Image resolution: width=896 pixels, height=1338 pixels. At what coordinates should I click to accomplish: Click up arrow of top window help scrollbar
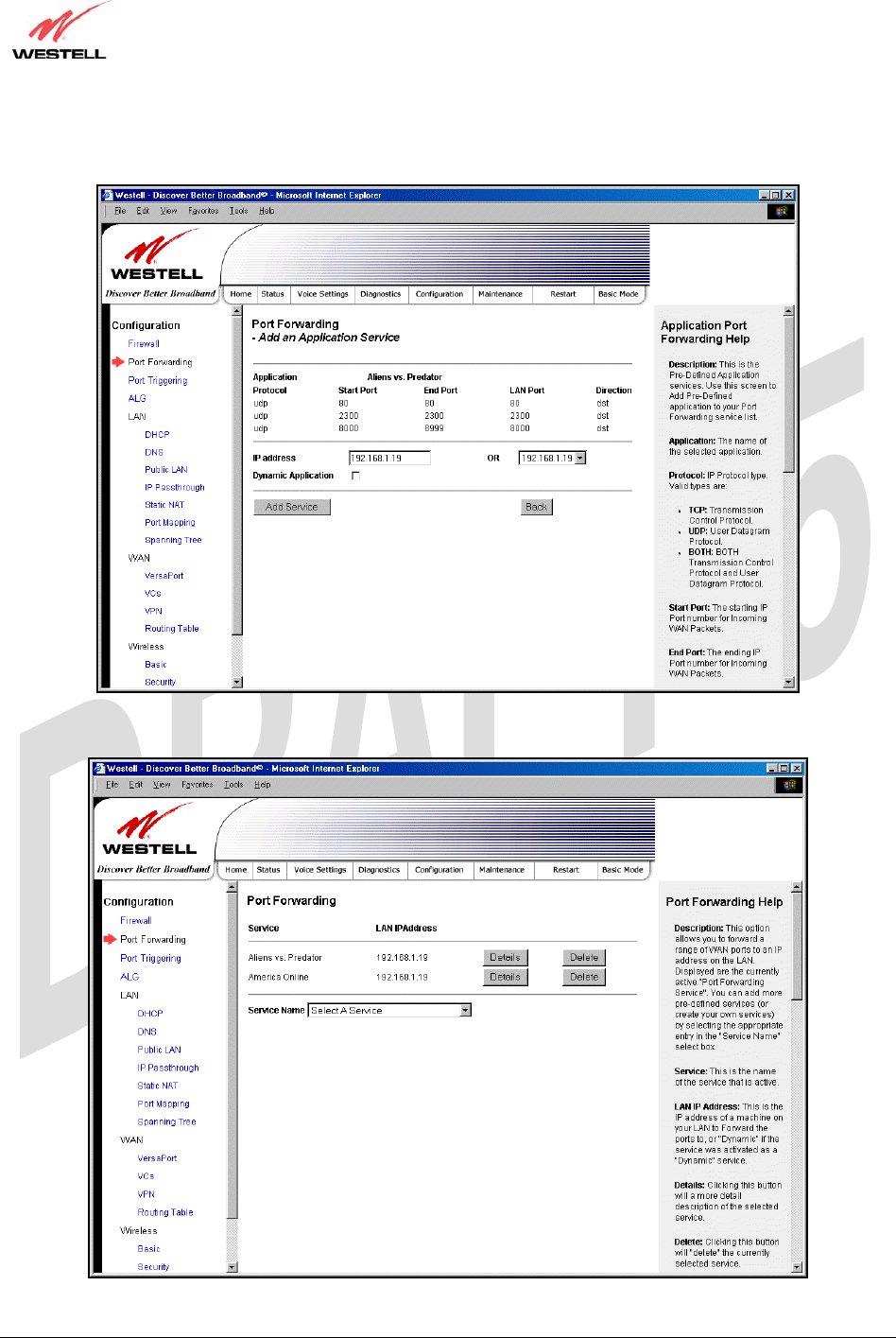pos(789,311)
